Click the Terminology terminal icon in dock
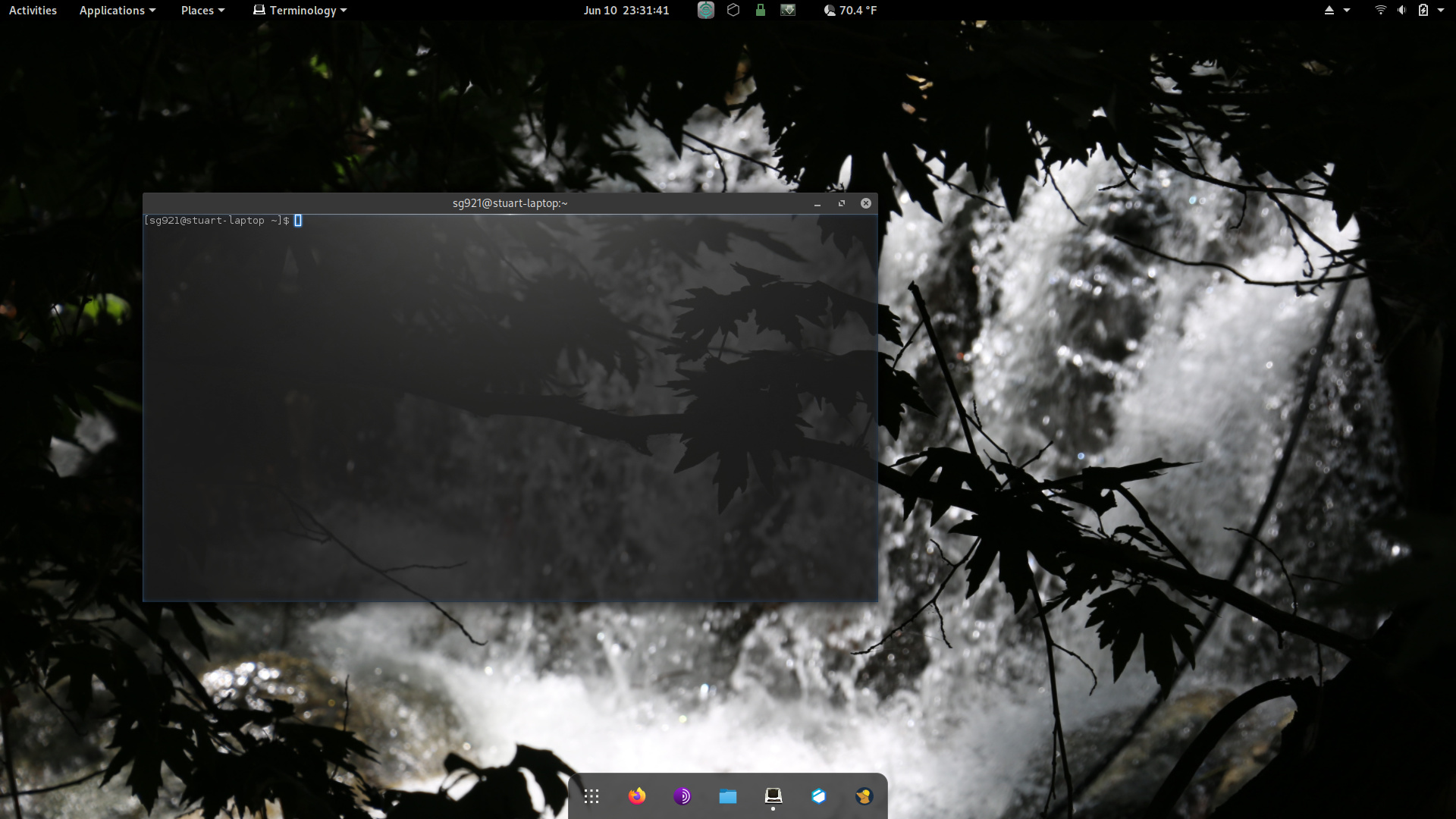1456x819 pixels. [773, 796]
